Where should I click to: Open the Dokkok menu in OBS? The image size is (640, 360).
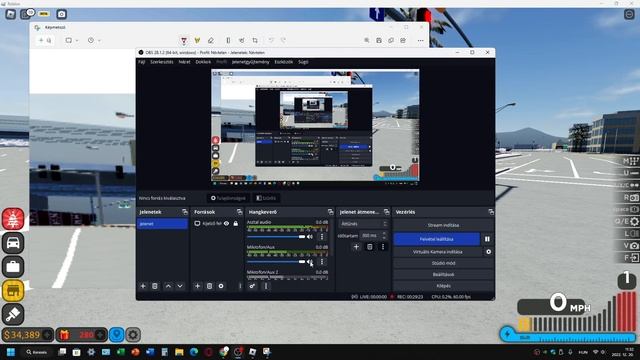203,62
